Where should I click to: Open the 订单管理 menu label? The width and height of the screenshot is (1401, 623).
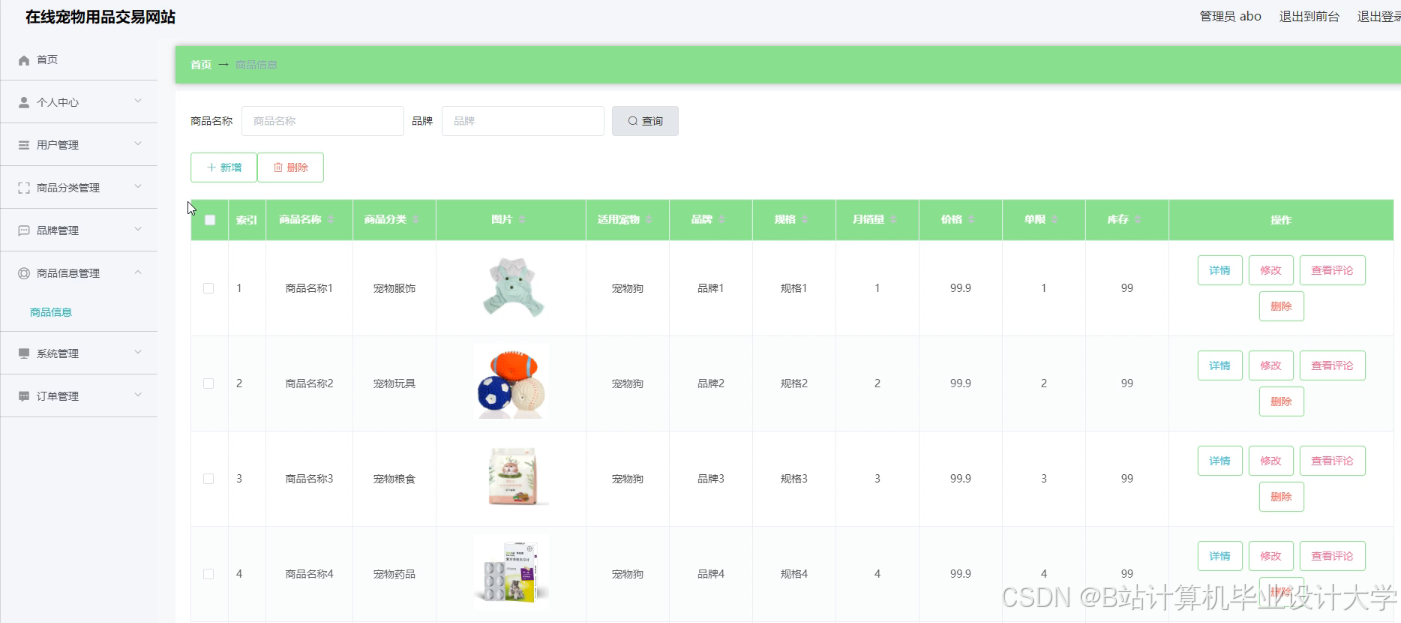point(58,396)
